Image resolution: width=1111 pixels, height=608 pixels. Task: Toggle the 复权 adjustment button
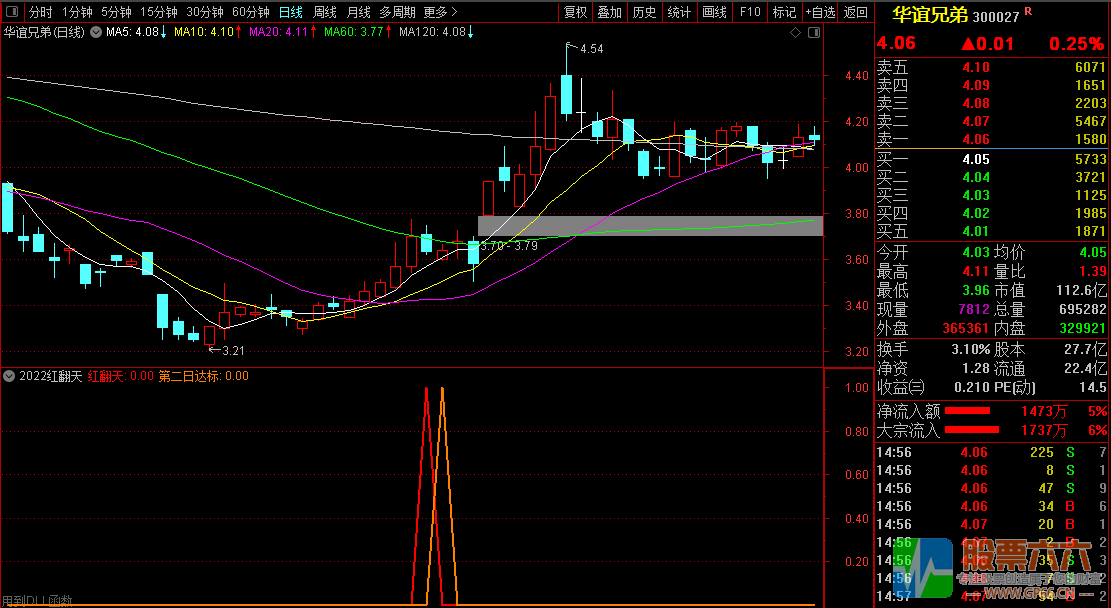point(575,12)
